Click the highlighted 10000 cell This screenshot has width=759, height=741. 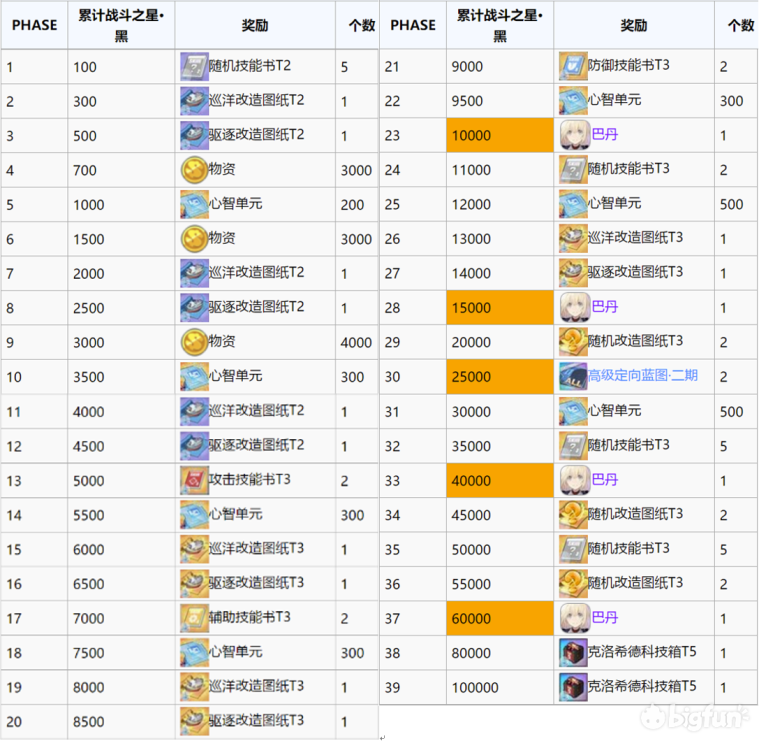click(500, 135)
